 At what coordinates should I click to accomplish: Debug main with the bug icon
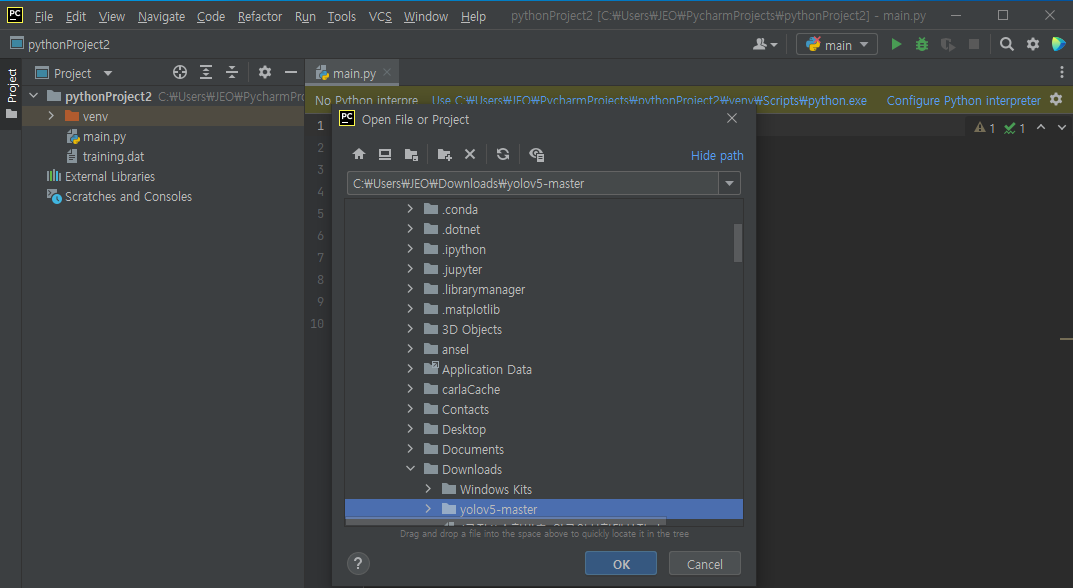[922, 44]
